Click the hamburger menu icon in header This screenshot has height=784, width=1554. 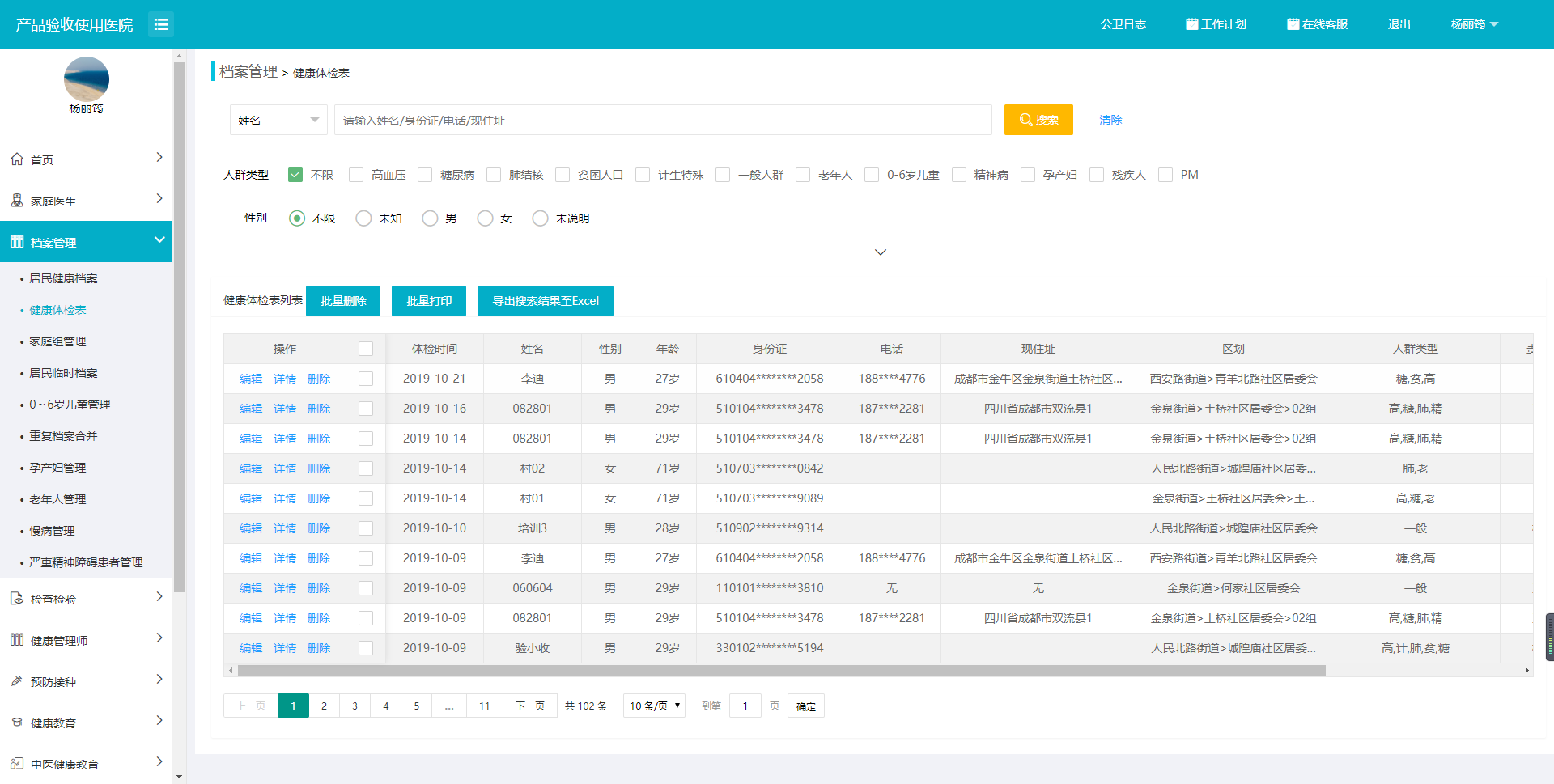coord(161,24)
